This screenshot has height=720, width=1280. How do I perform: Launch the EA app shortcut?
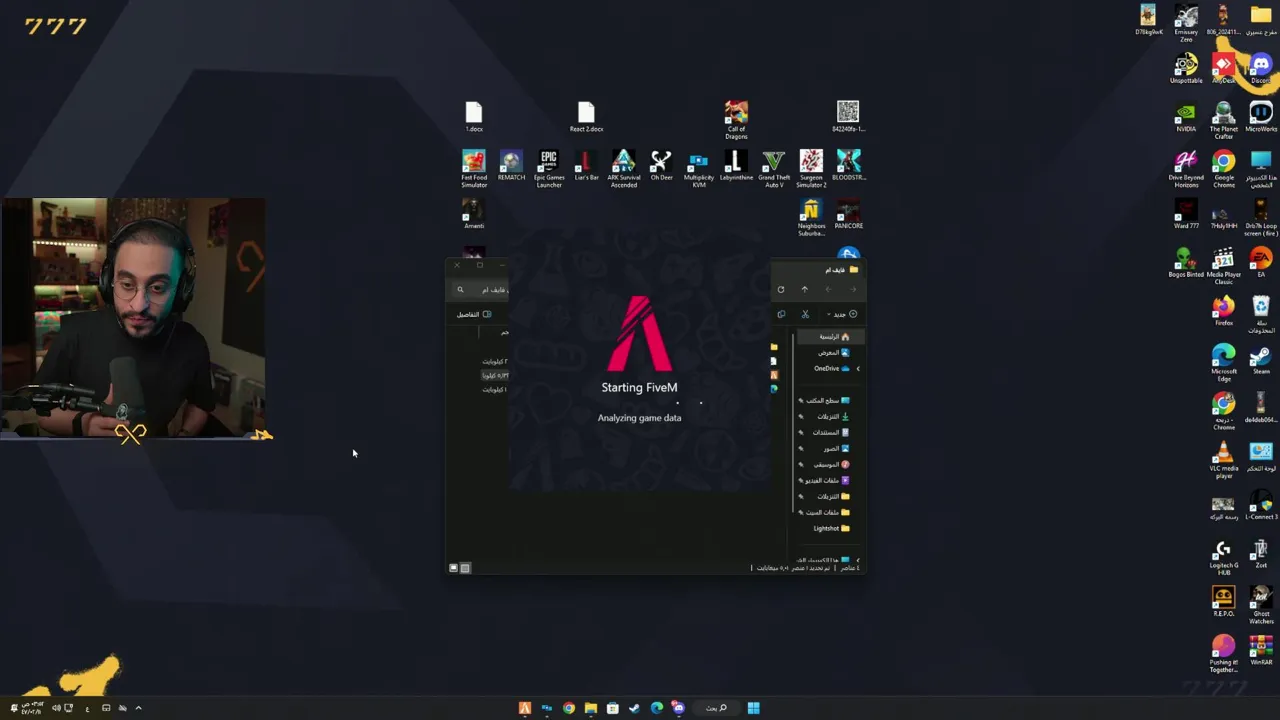(1261, 263)
